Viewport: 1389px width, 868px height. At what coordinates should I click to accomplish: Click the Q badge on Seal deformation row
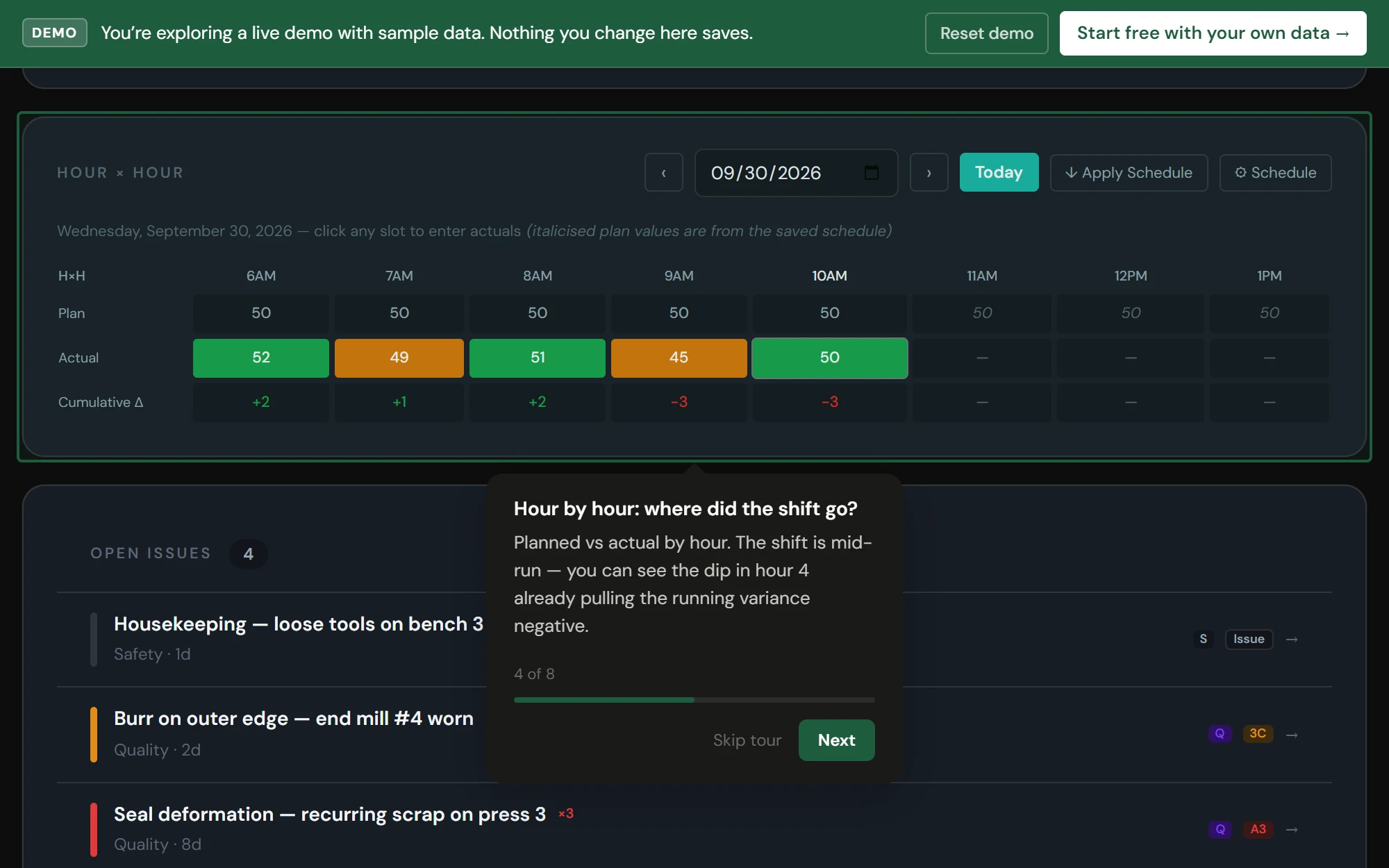point(1220,829)
